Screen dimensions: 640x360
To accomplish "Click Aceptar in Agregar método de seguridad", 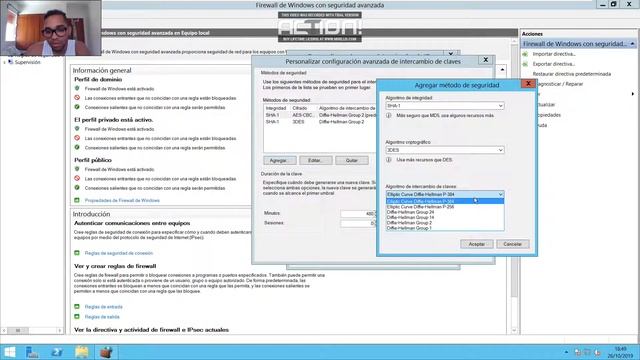I will [476, 244].
